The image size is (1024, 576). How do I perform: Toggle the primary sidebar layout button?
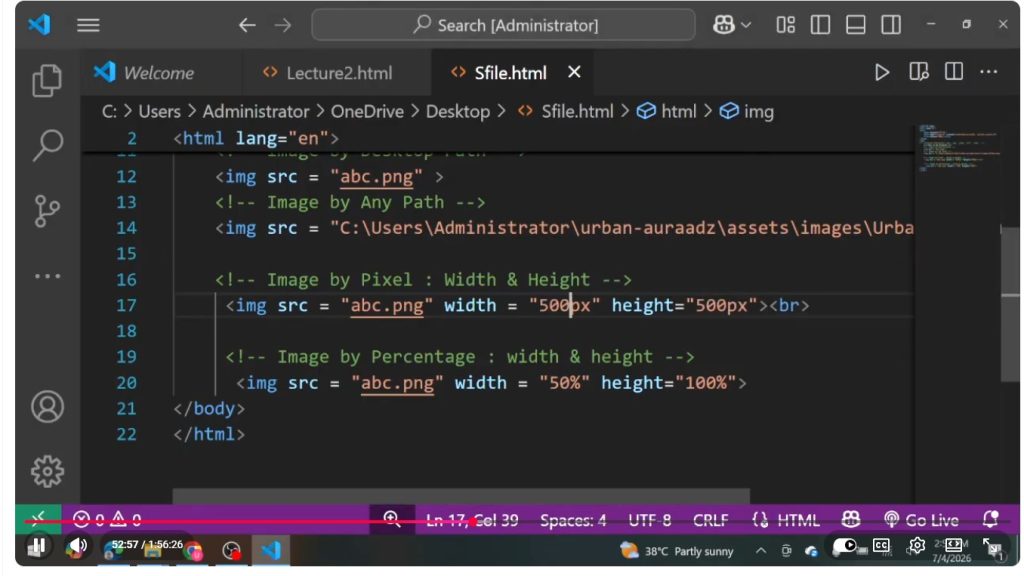tap(820, 25)
